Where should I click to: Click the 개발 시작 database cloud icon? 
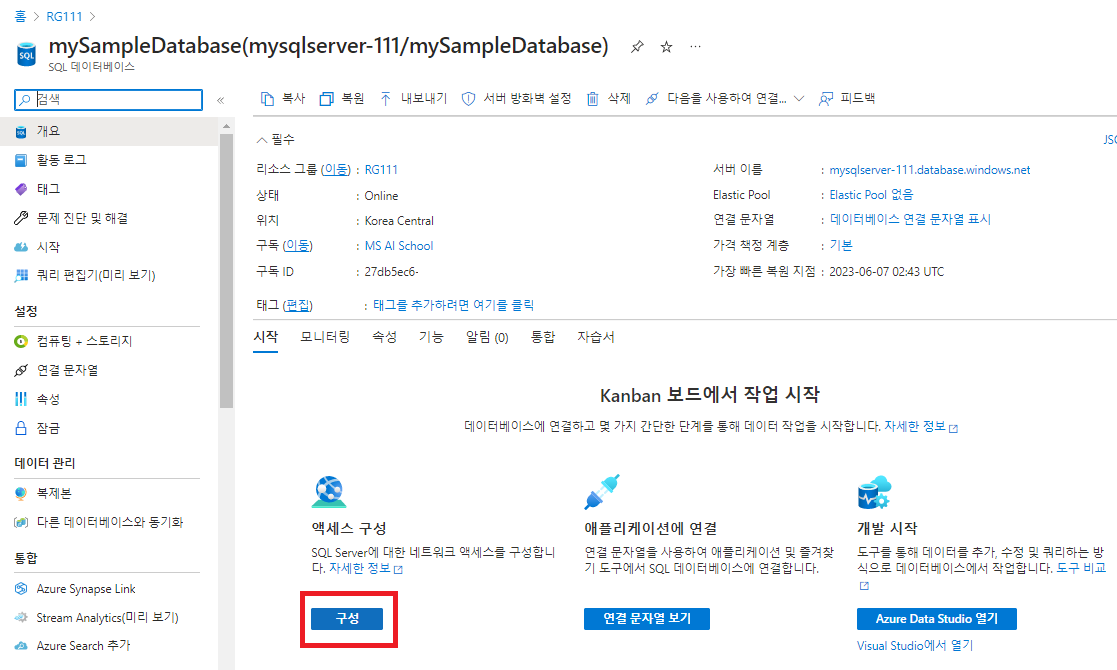tap(874, 492)
